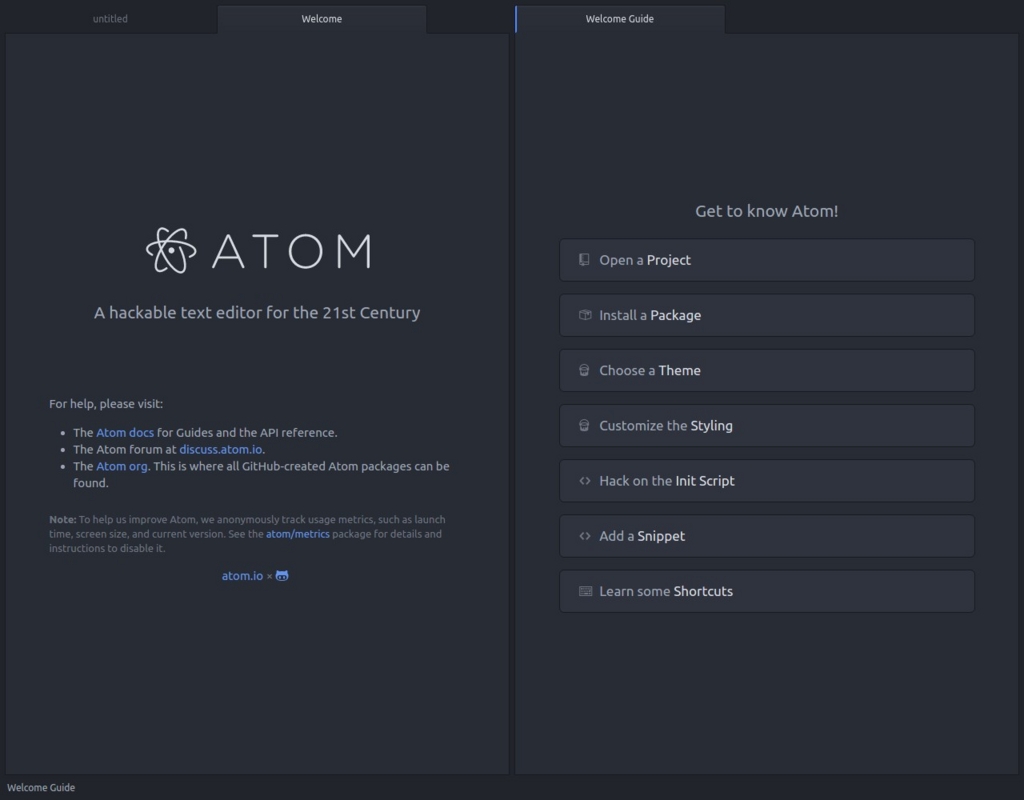The image size is (1024, 800).
Task: Click the bucket icon on Customize the Styling
Action: tap(584, 425)
